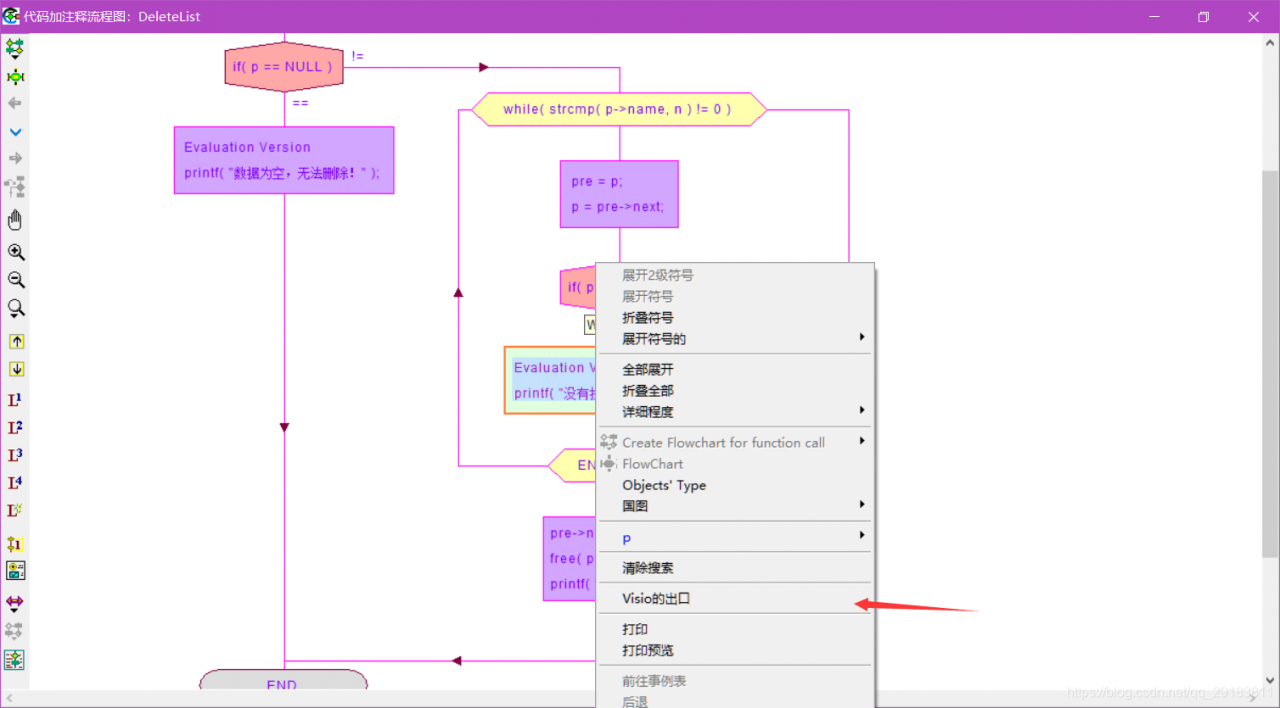
Task: Select the zoom in tool
Action: [x=15, y=252]
